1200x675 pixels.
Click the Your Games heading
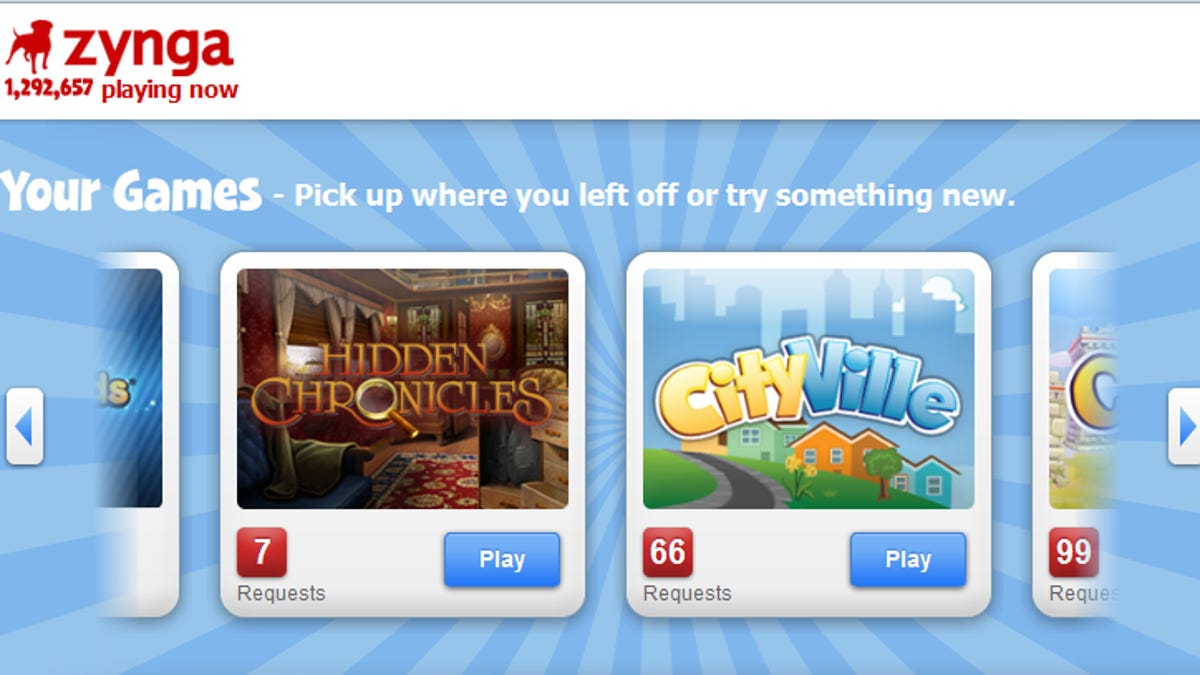pyautogui.click(x=131, y=192)
